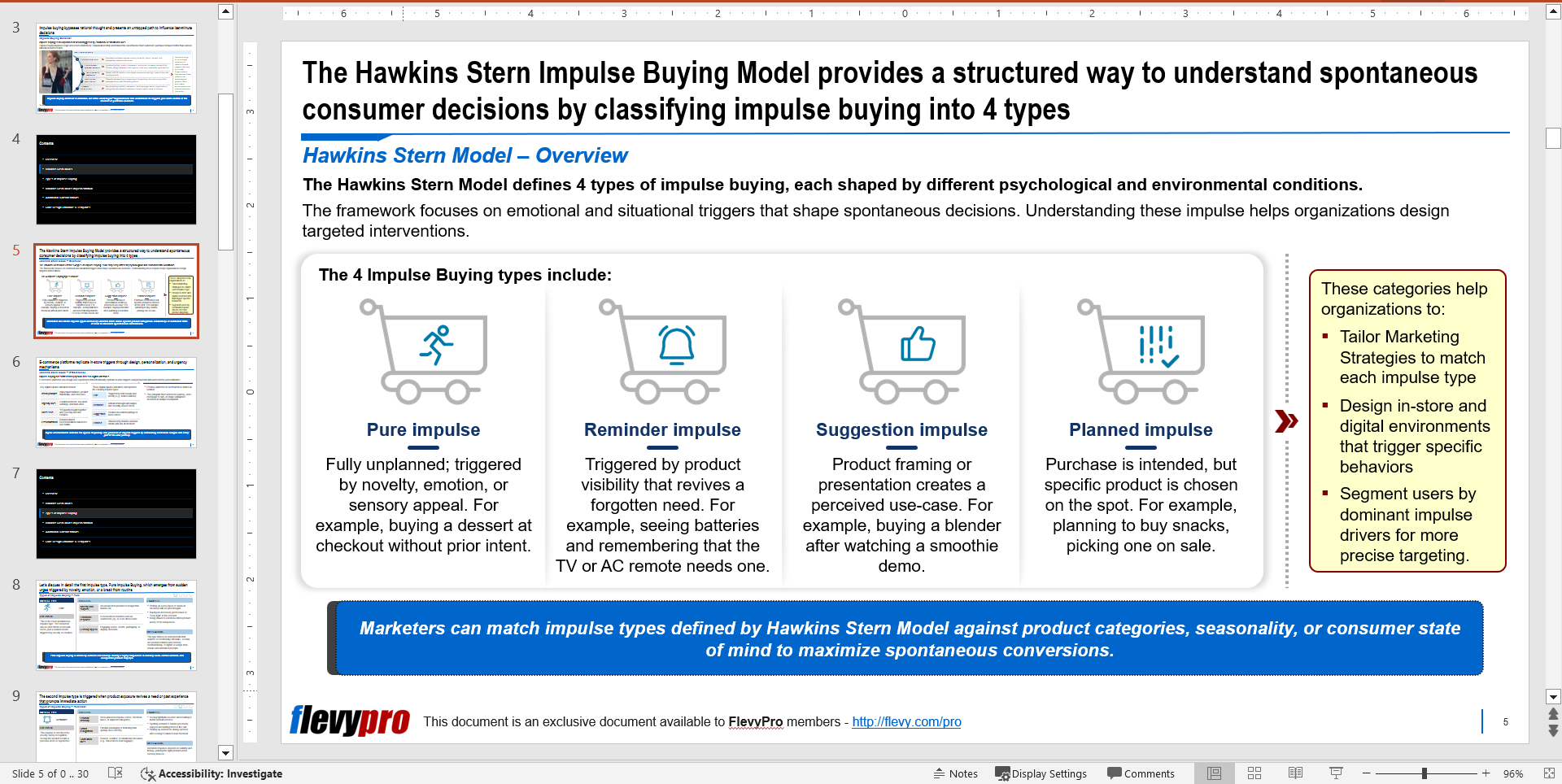Click the slide title text
The width and height of the screenshot is (1562, 784).
pyautogui.click(x=890, y=91)
